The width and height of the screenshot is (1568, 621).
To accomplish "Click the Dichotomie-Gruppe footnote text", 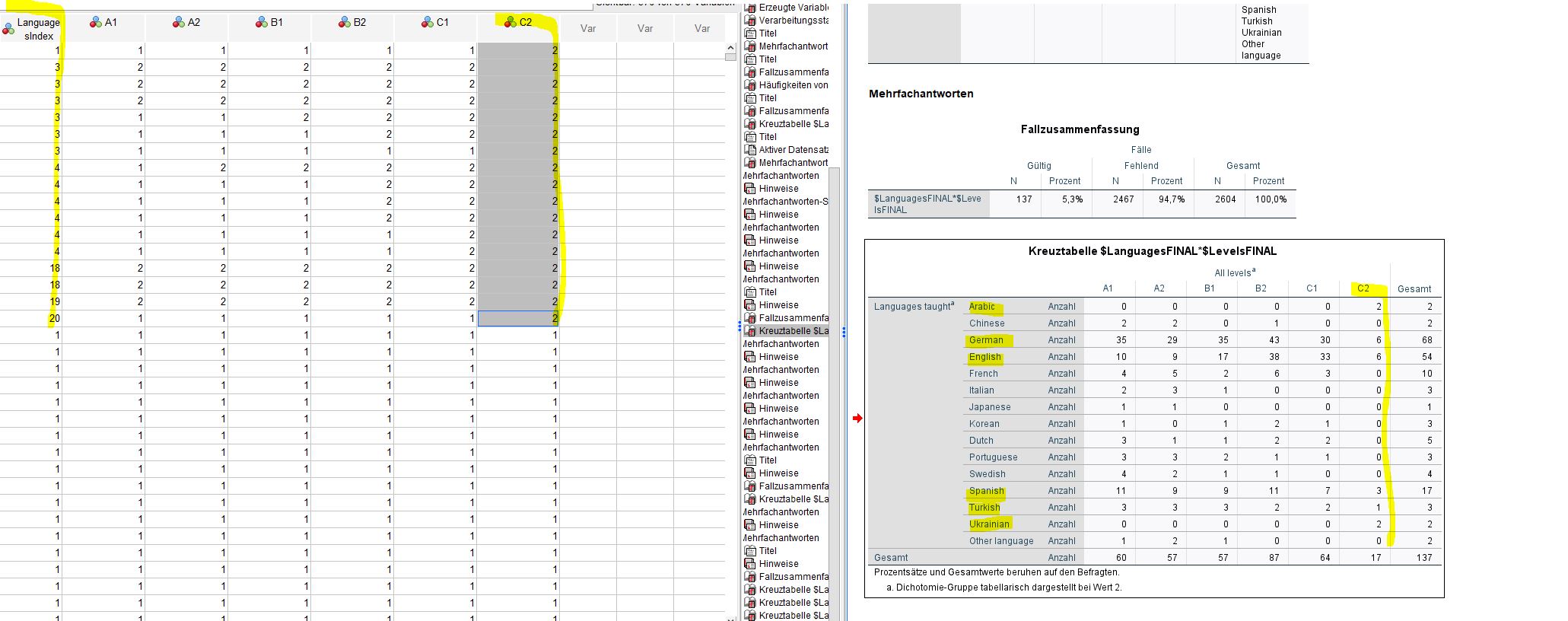I will tap(1004, 588).
